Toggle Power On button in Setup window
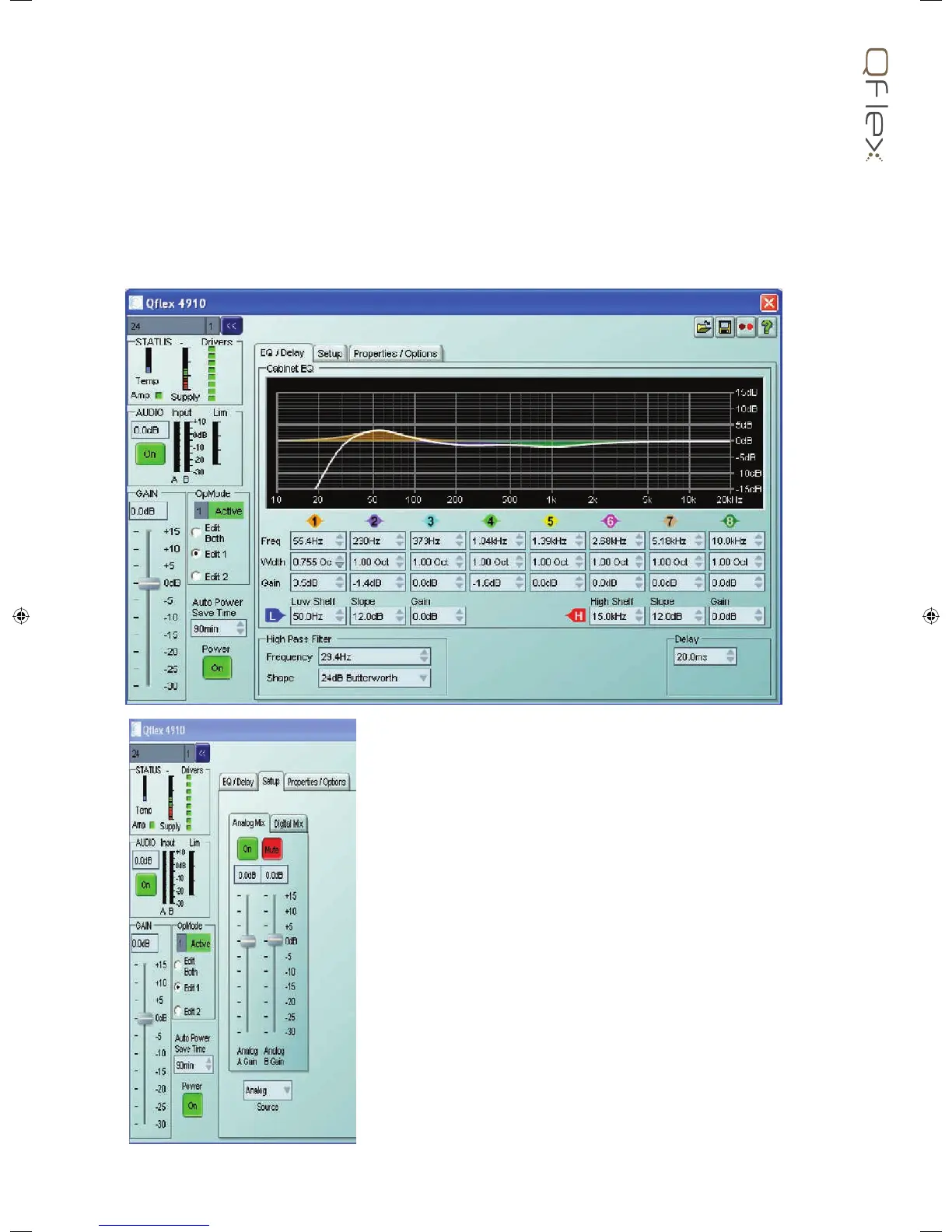This screenshot has height=1232, width=952. click(192, 1106)
